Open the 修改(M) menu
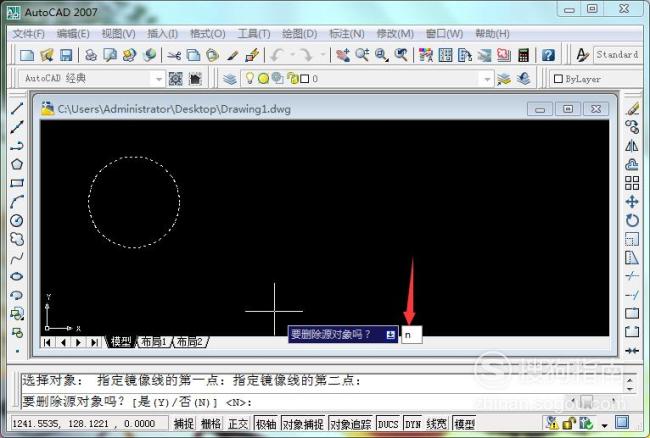The height and width of the screenshot is (438, 650). (395, 34)
